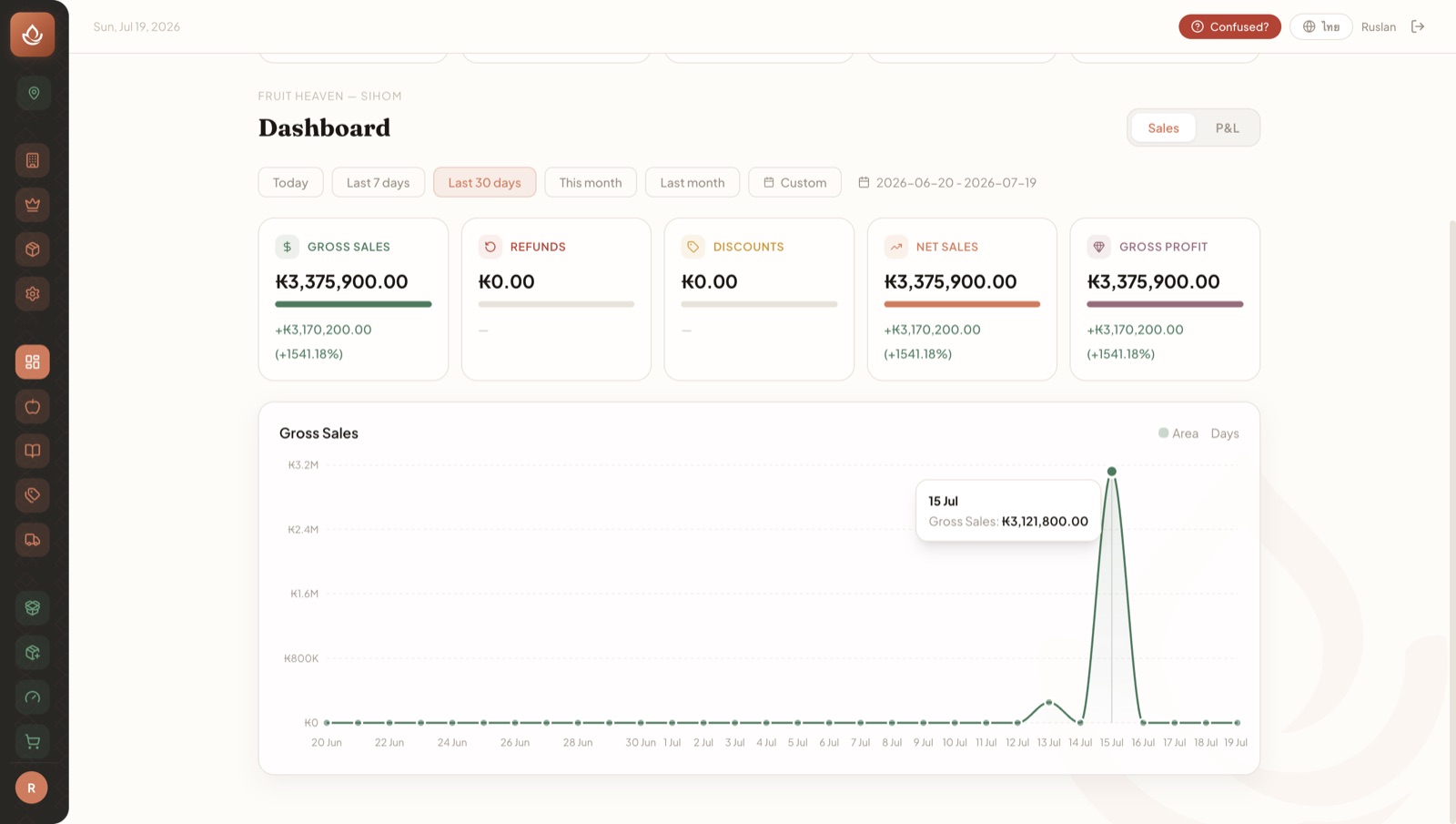
Task: Click the 19 Jul x-axis label
Action: click(1236, 743)
